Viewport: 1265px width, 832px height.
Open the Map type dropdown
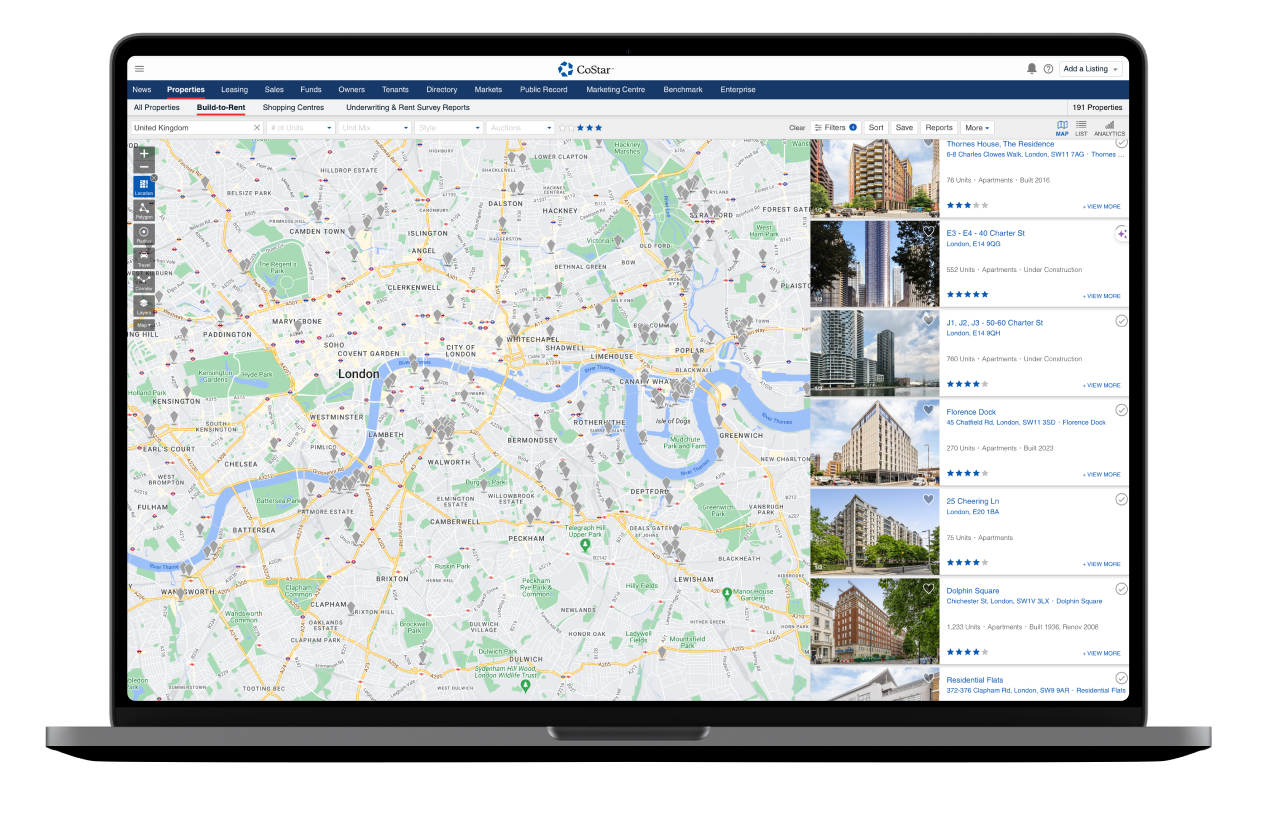coord(144,325)
